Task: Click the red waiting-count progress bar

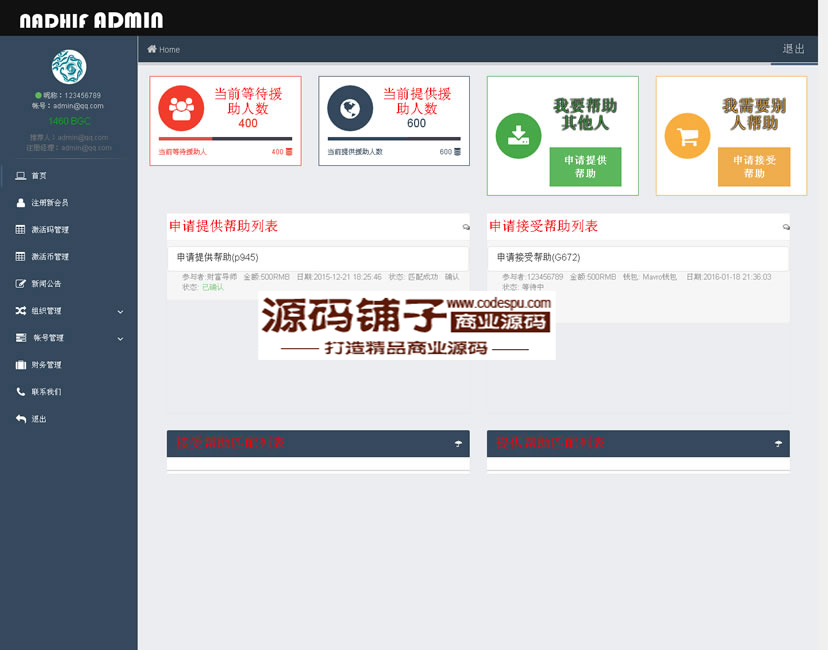Action: (x=225, y=139)
